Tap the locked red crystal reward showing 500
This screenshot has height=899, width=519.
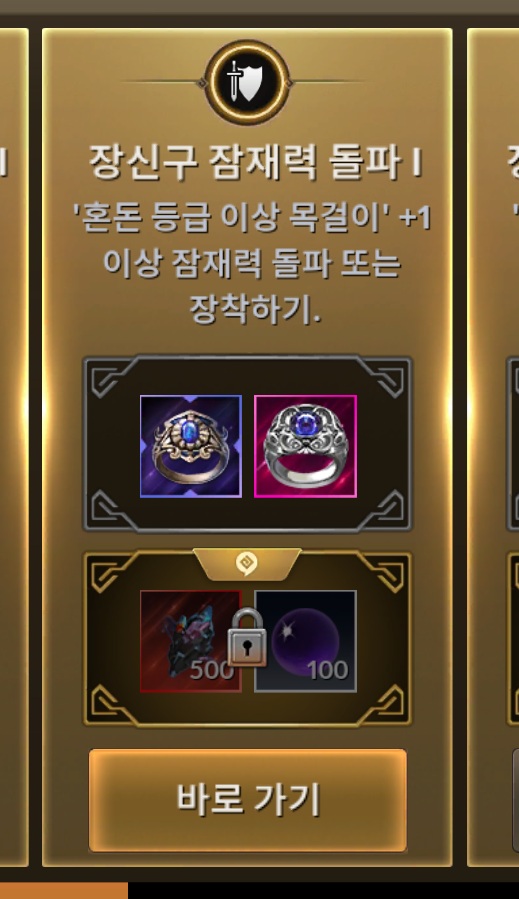[x=190, y=641]
